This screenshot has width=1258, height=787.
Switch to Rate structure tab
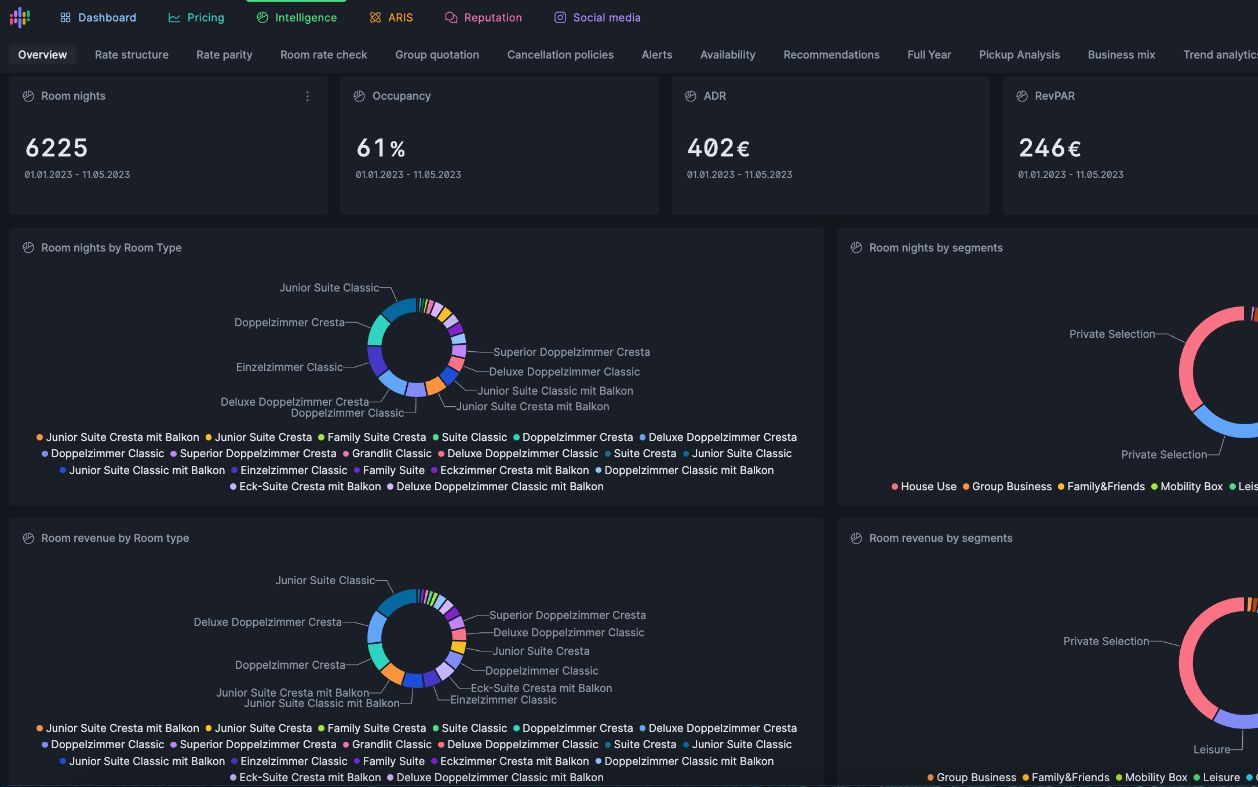(x=132, y=55)
